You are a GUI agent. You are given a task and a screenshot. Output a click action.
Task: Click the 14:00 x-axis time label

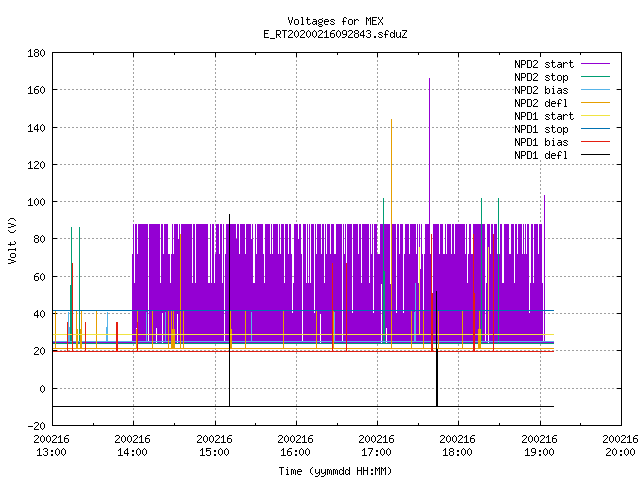(133, 453)
